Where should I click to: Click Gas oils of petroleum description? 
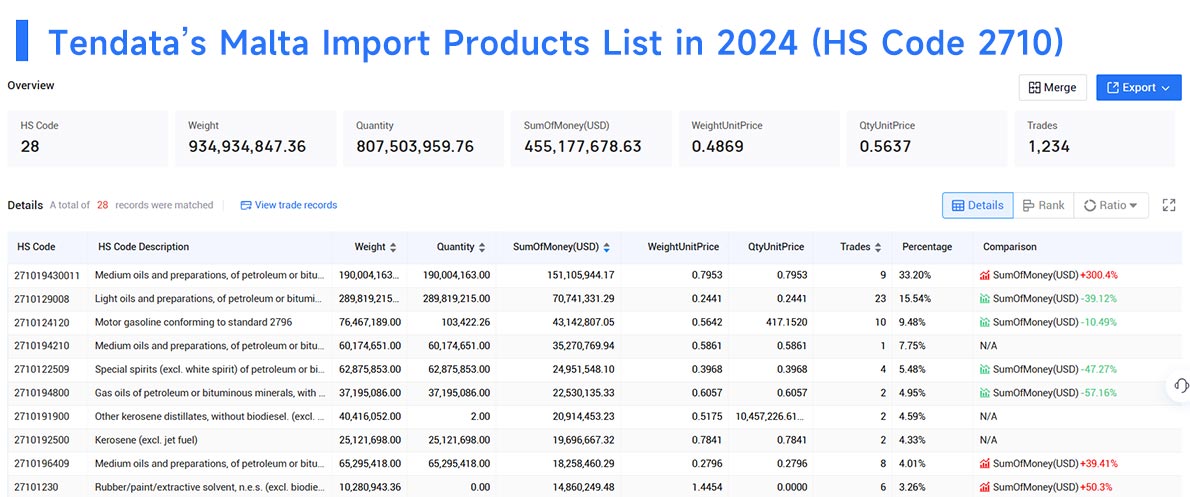click(210, 392)
